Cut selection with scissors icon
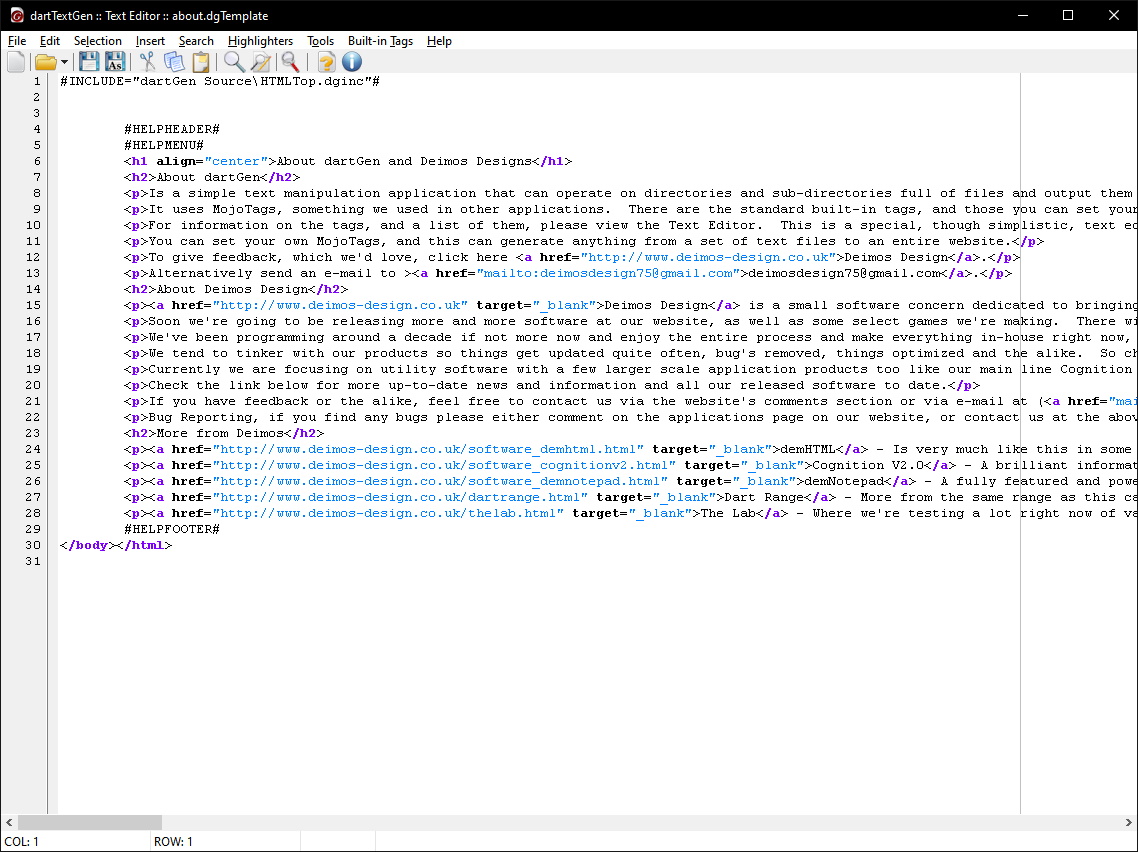The height and width of the screenshot is (852, 1138). pos(147,62)
